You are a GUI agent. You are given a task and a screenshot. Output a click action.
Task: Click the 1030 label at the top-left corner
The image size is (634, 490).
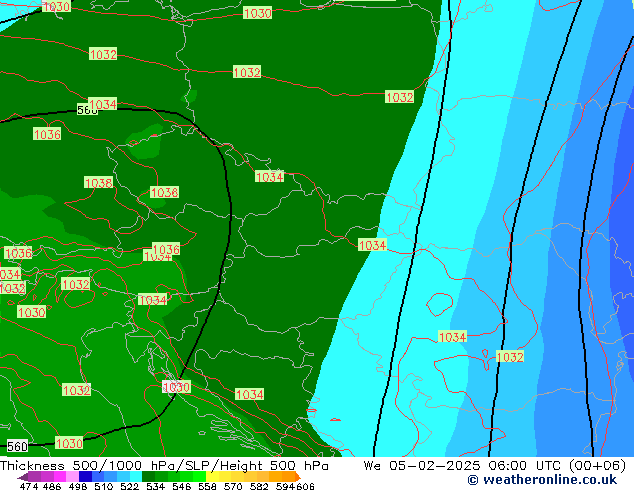56,6
